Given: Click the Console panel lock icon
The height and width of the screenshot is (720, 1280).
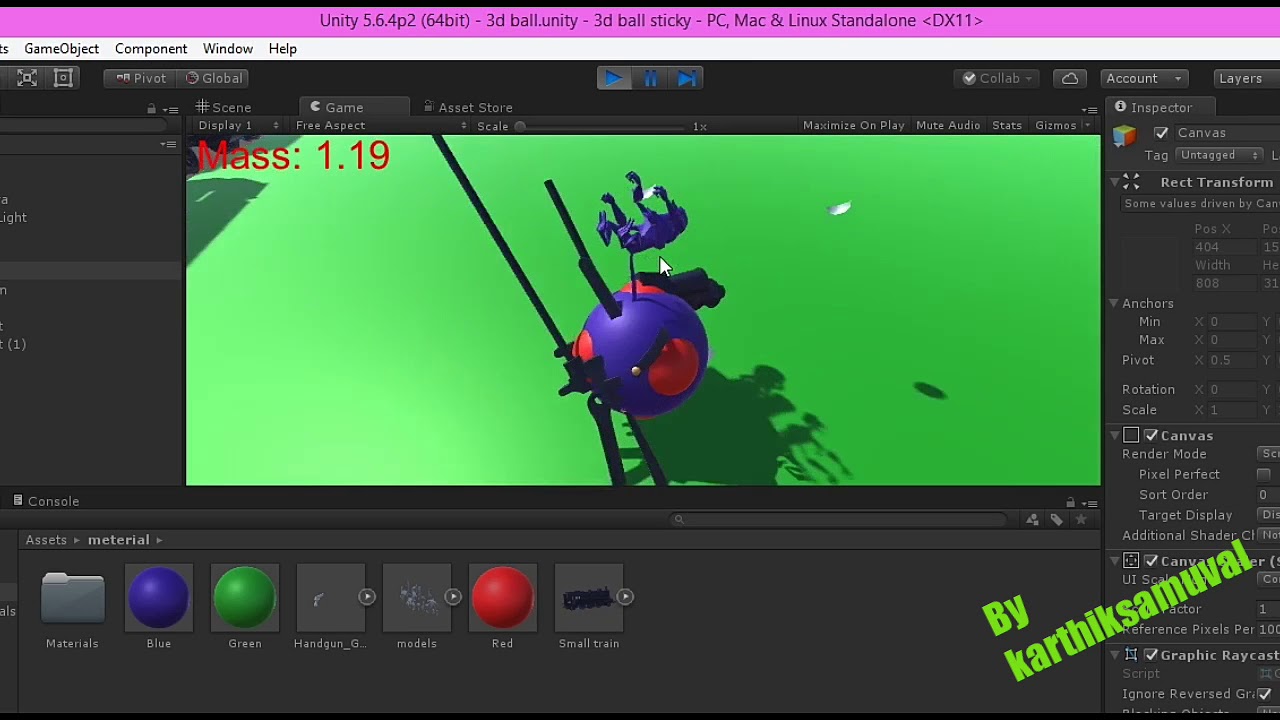Looking at the screenshot, I should (x=1070, y=503).
